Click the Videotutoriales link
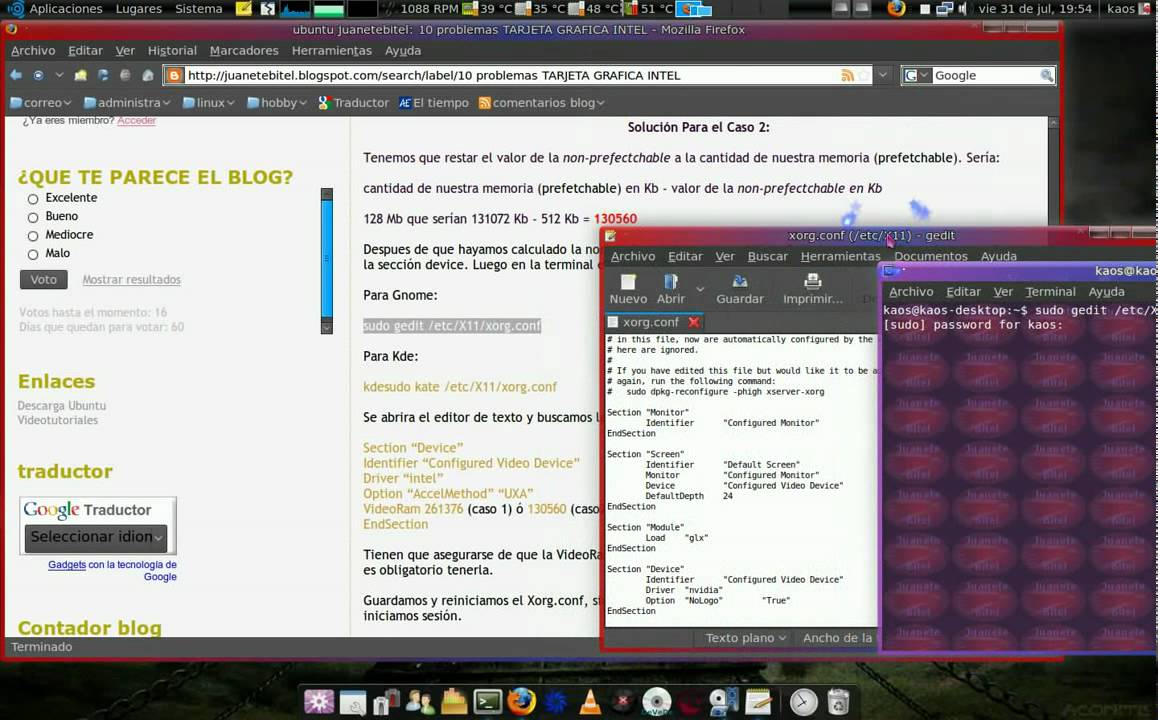The width and height of the screenshot is (1158, 720). (x=58, y=419)
